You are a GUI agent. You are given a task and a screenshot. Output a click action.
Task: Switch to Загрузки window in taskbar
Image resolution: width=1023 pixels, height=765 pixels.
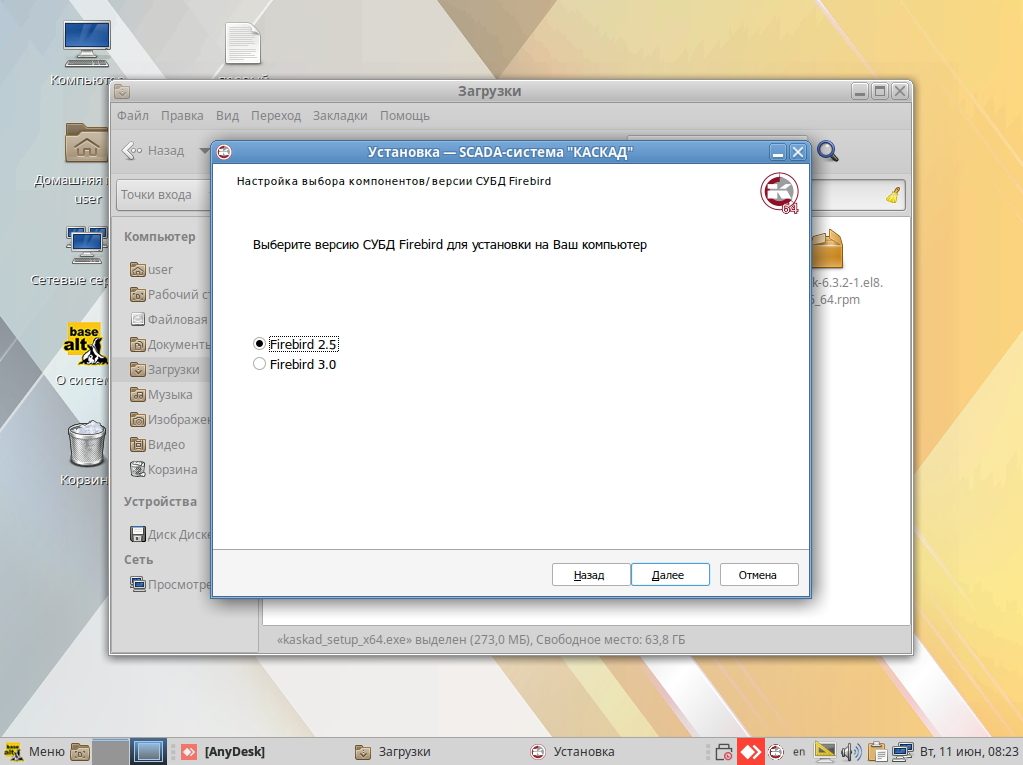(393, 751)
